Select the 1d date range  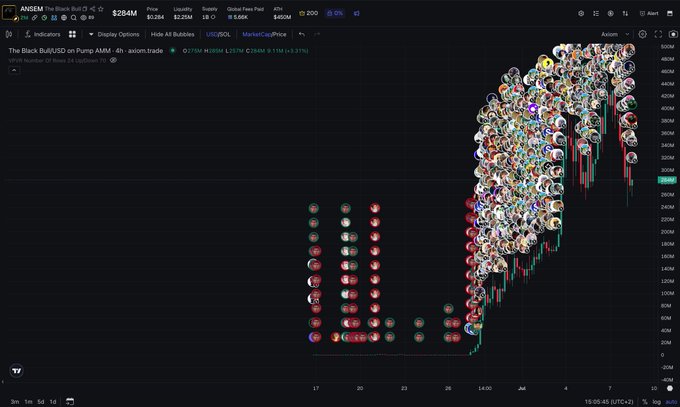[53, 402]
